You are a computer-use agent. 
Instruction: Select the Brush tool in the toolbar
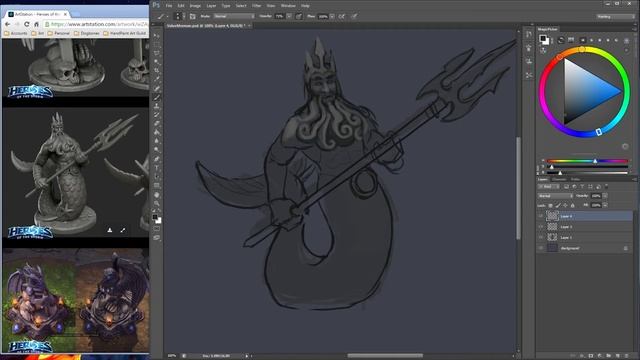[157, 98]
